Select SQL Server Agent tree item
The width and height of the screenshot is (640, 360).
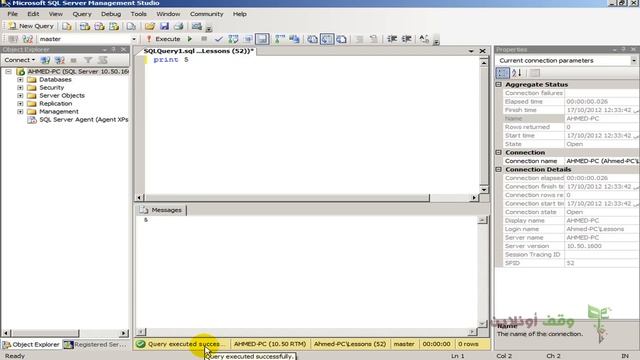78,120
